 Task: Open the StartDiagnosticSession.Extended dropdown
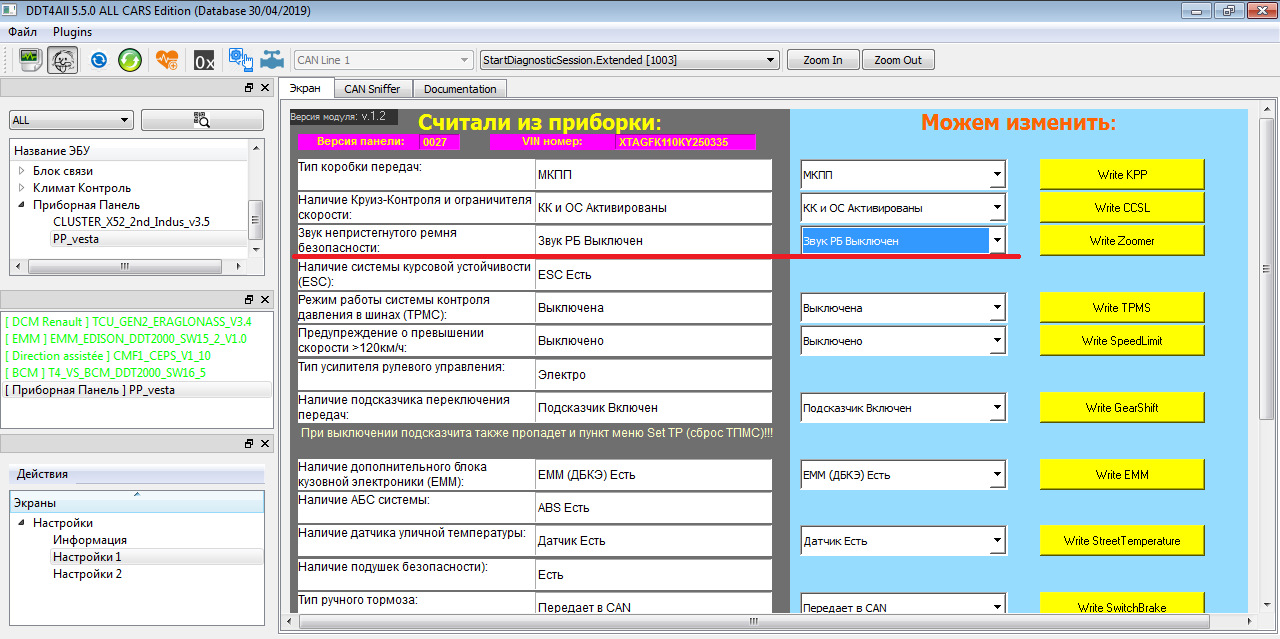[629, 60]
